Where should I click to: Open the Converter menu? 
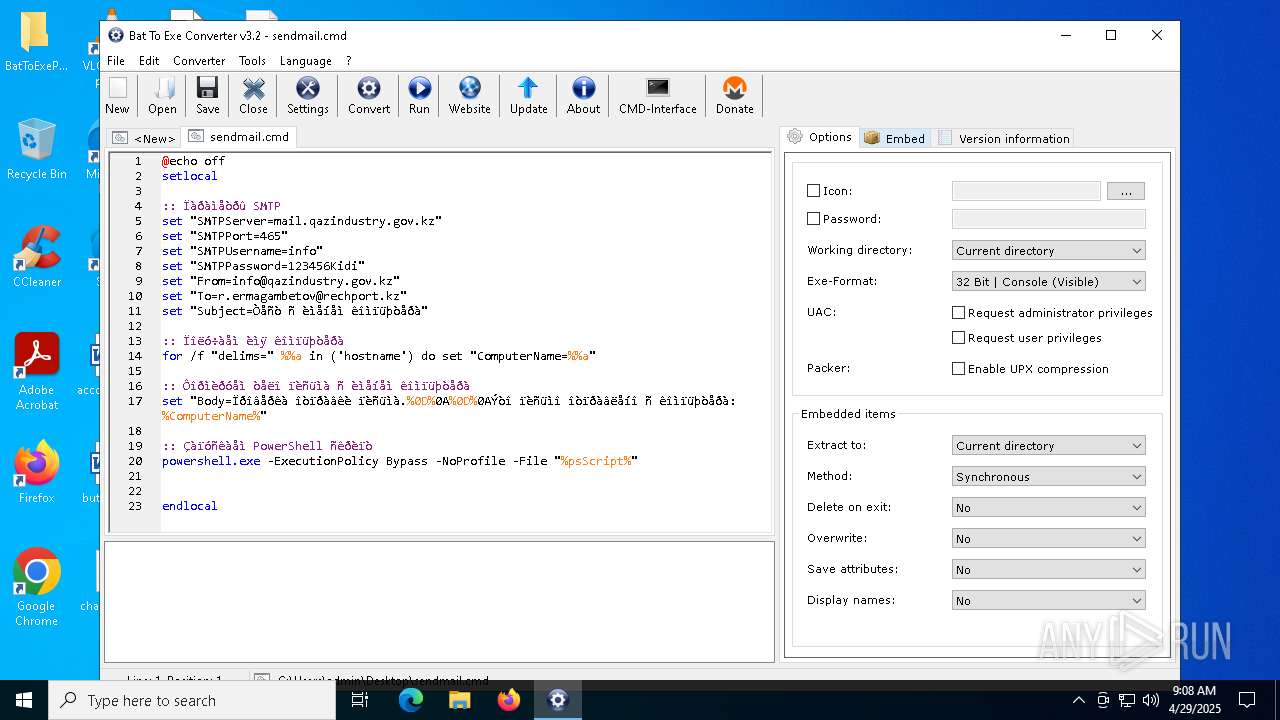pos(199,61)
